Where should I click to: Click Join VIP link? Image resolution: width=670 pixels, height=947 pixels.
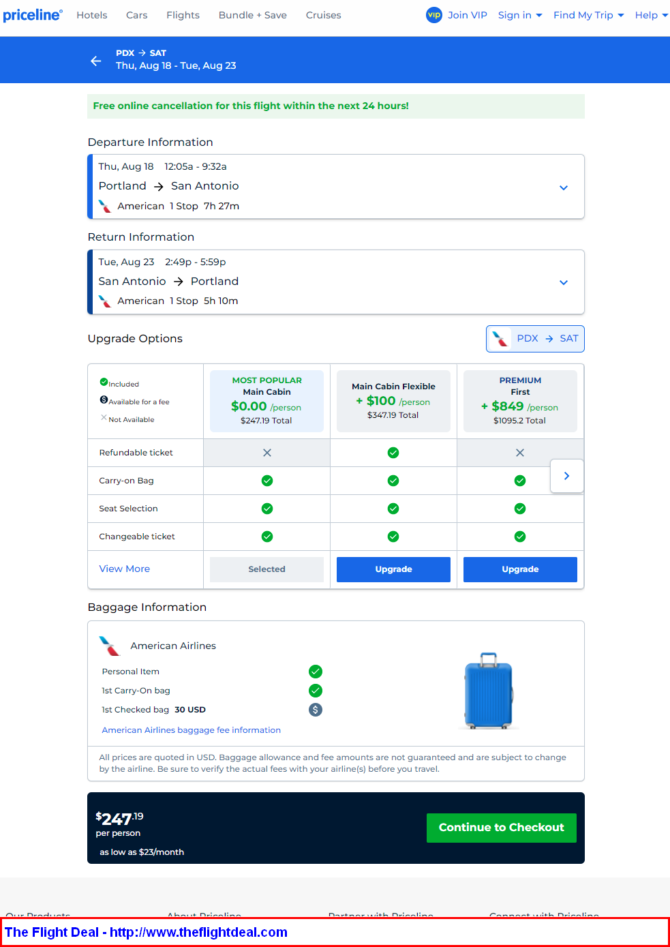(468, 15)
